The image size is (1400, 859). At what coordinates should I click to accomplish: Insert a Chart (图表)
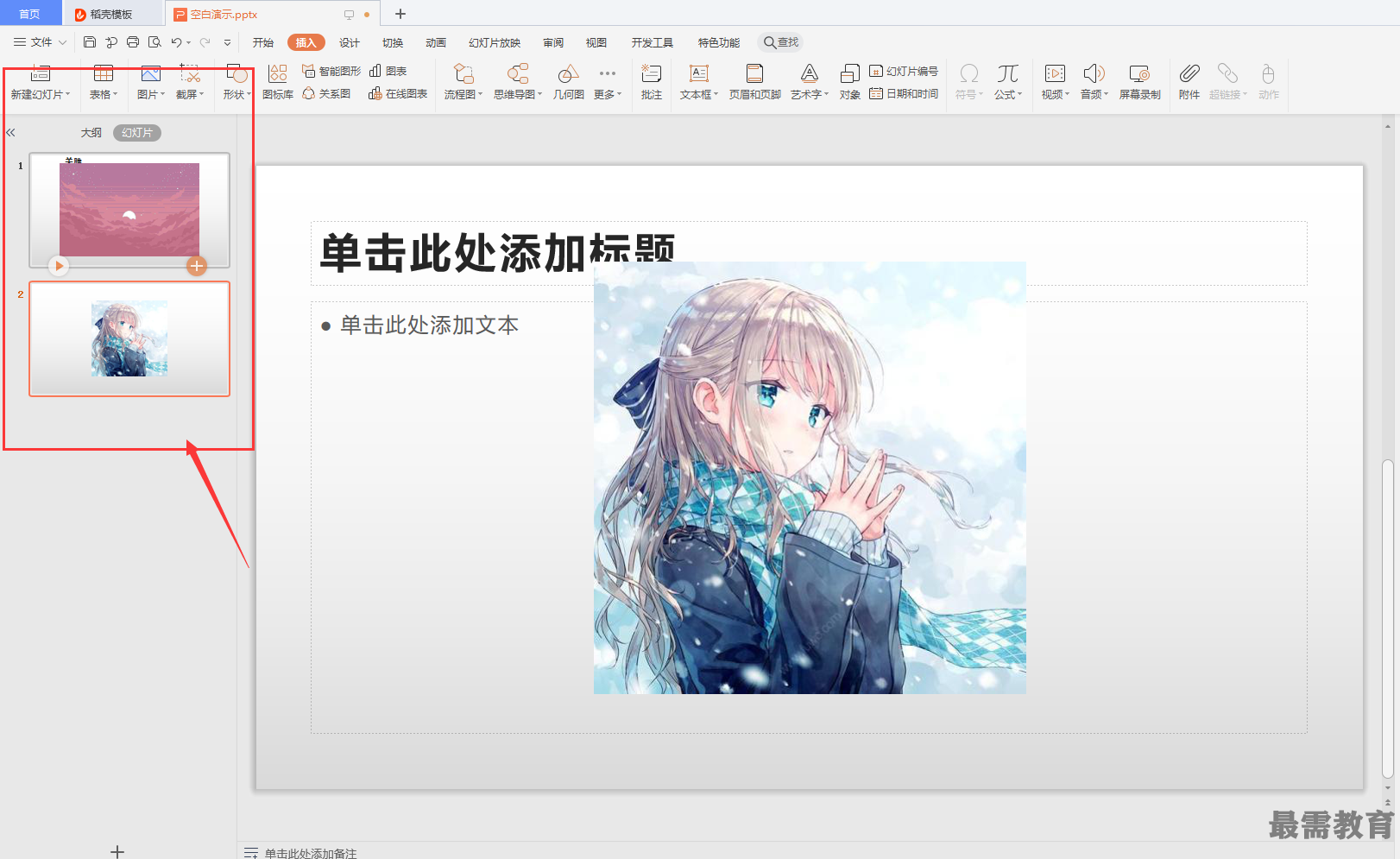coord(388,71)
